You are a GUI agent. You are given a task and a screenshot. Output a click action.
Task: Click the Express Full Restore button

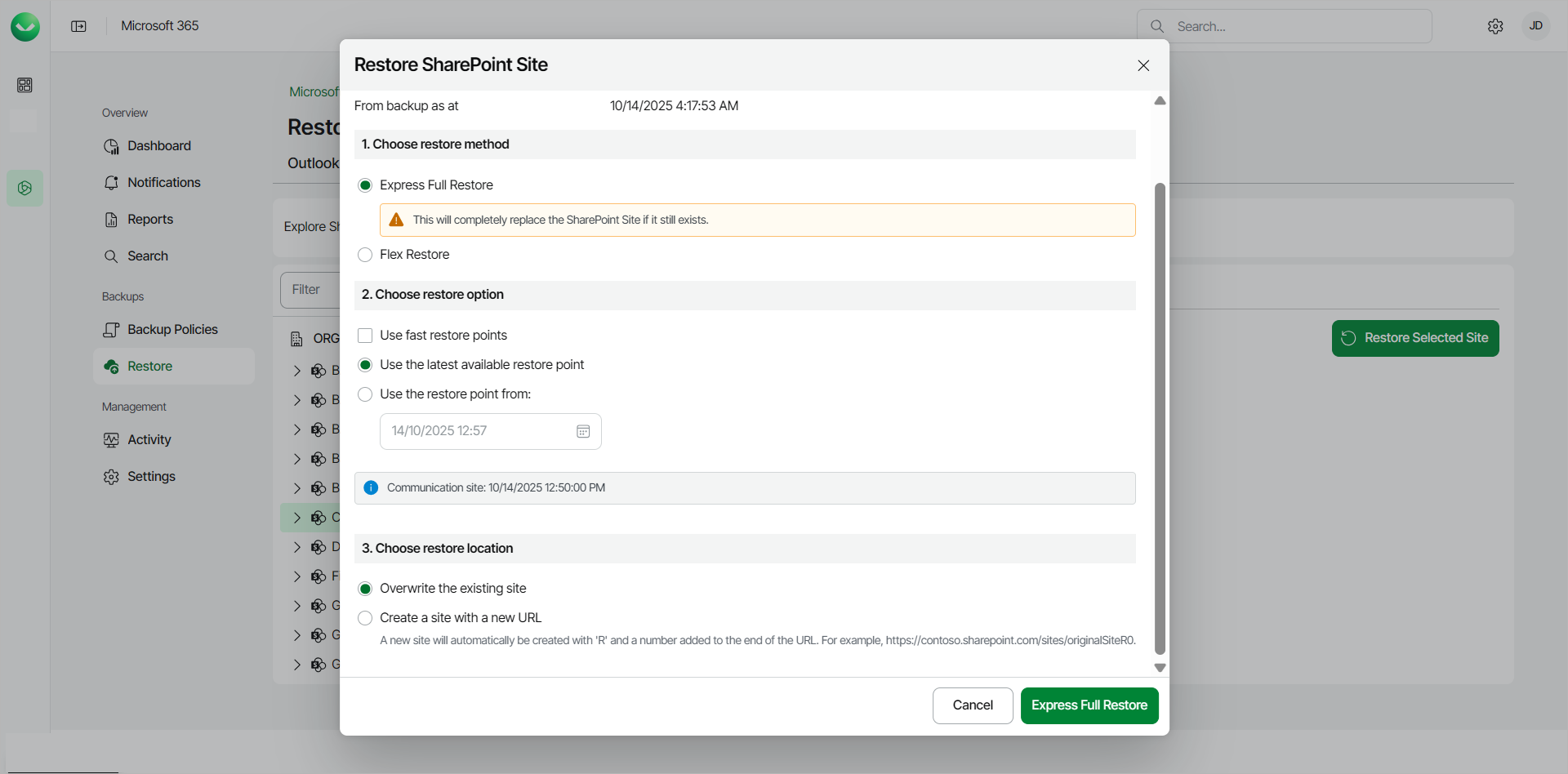click(1089, 705)
